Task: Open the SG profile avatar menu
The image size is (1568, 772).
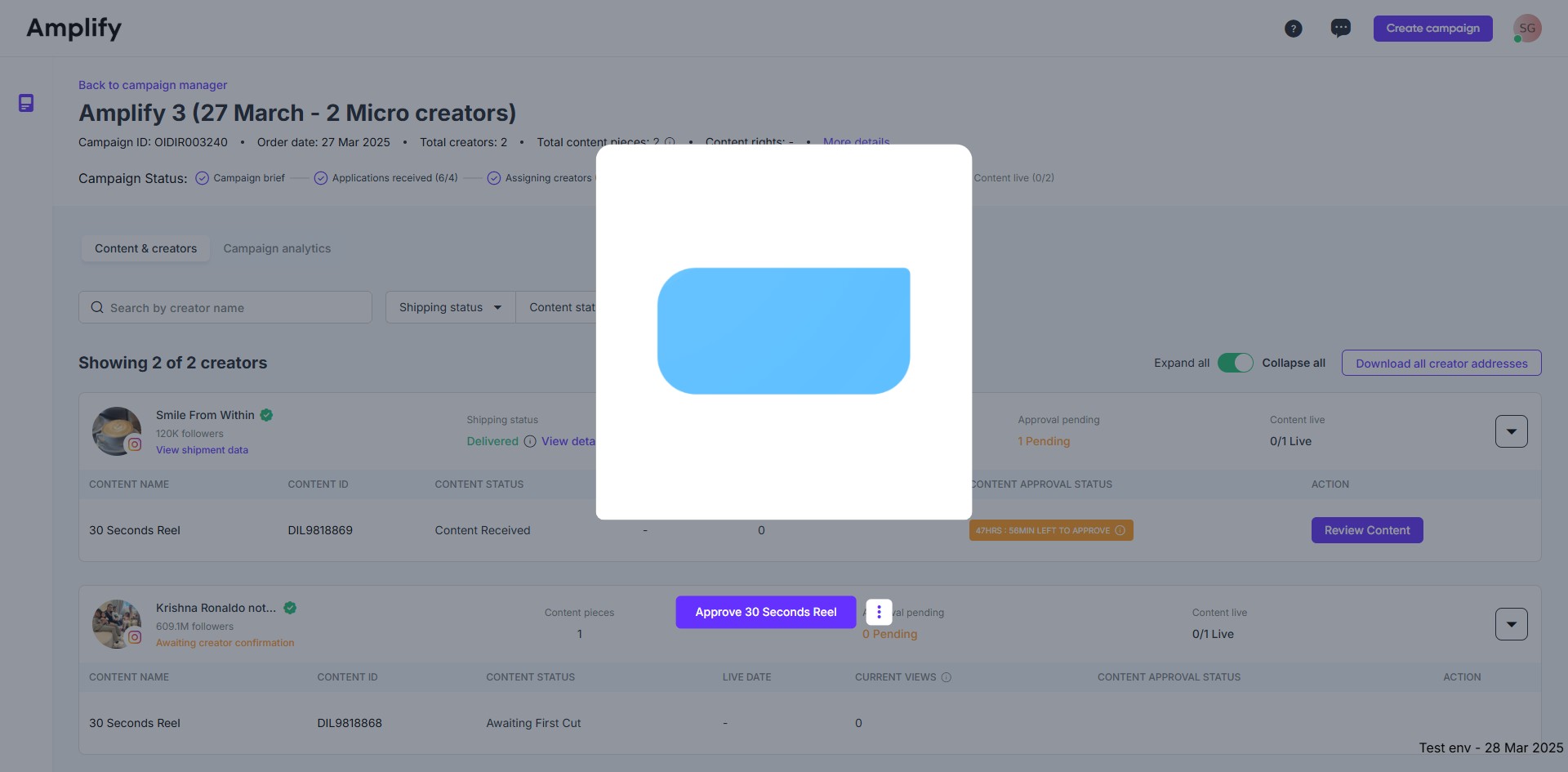Action: (1526, 28)
